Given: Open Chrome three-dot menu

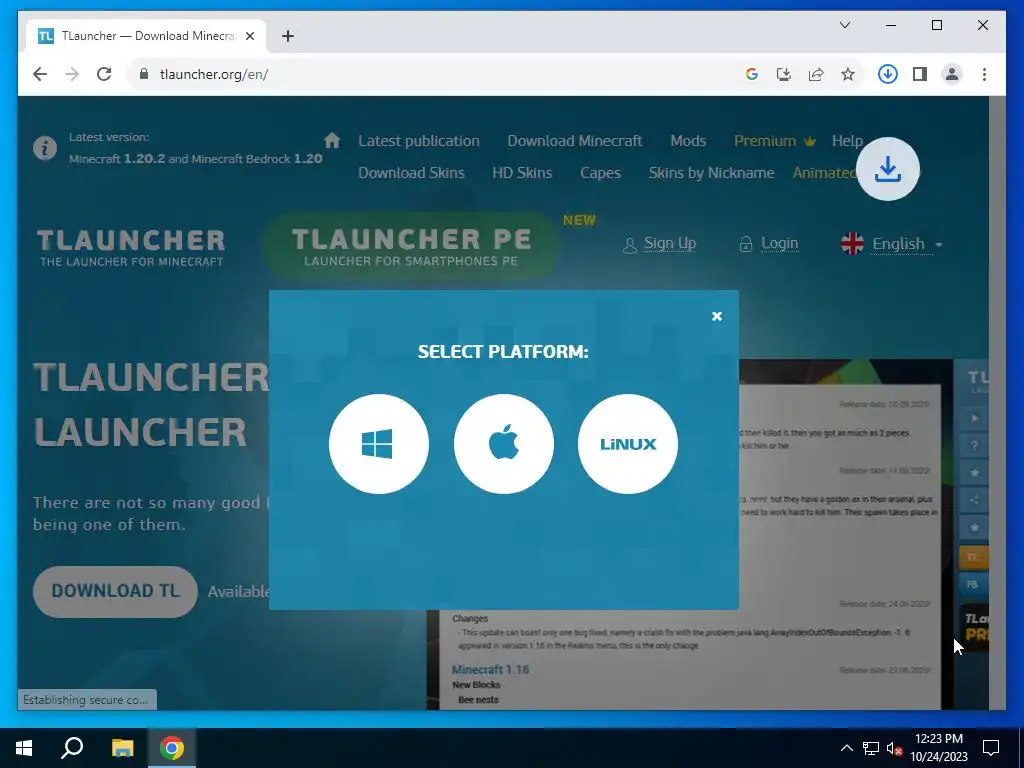Looking at the screenshot, I should click(984, 74).
